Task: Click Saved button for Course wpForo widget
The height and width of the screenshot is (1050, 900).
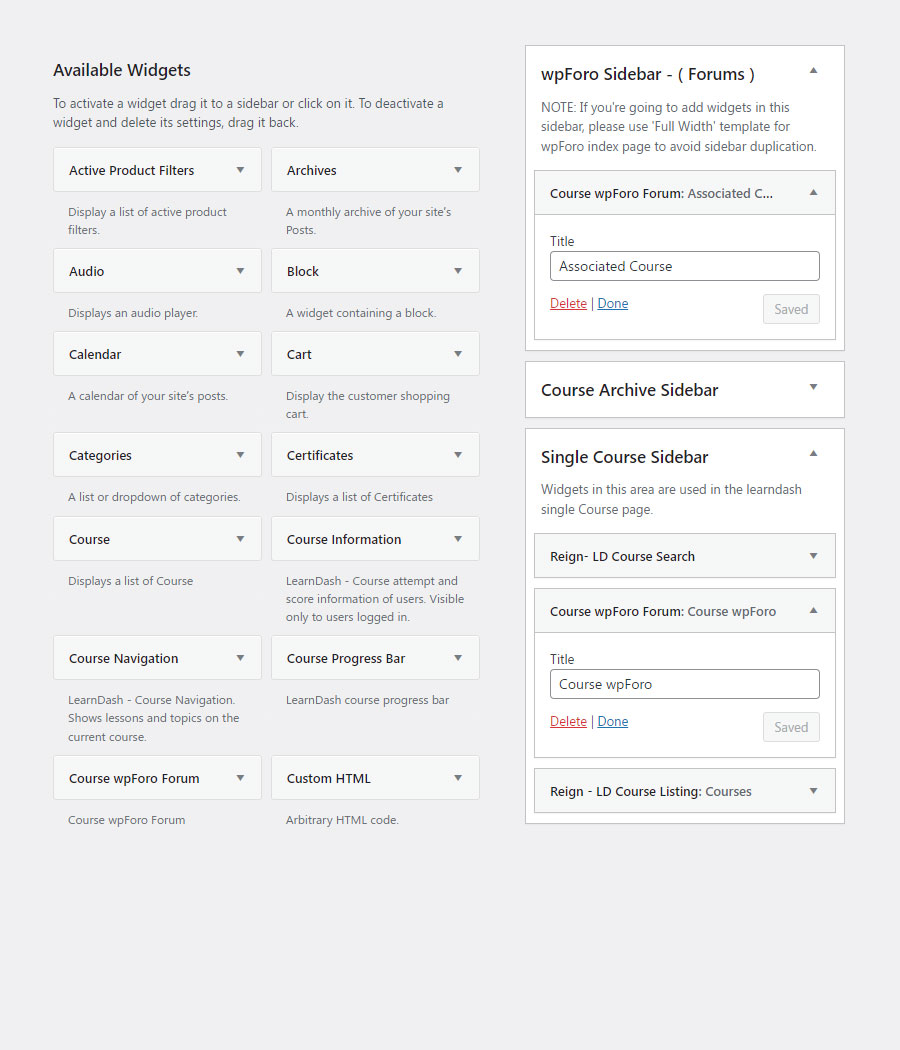Action: click(791, 727)
